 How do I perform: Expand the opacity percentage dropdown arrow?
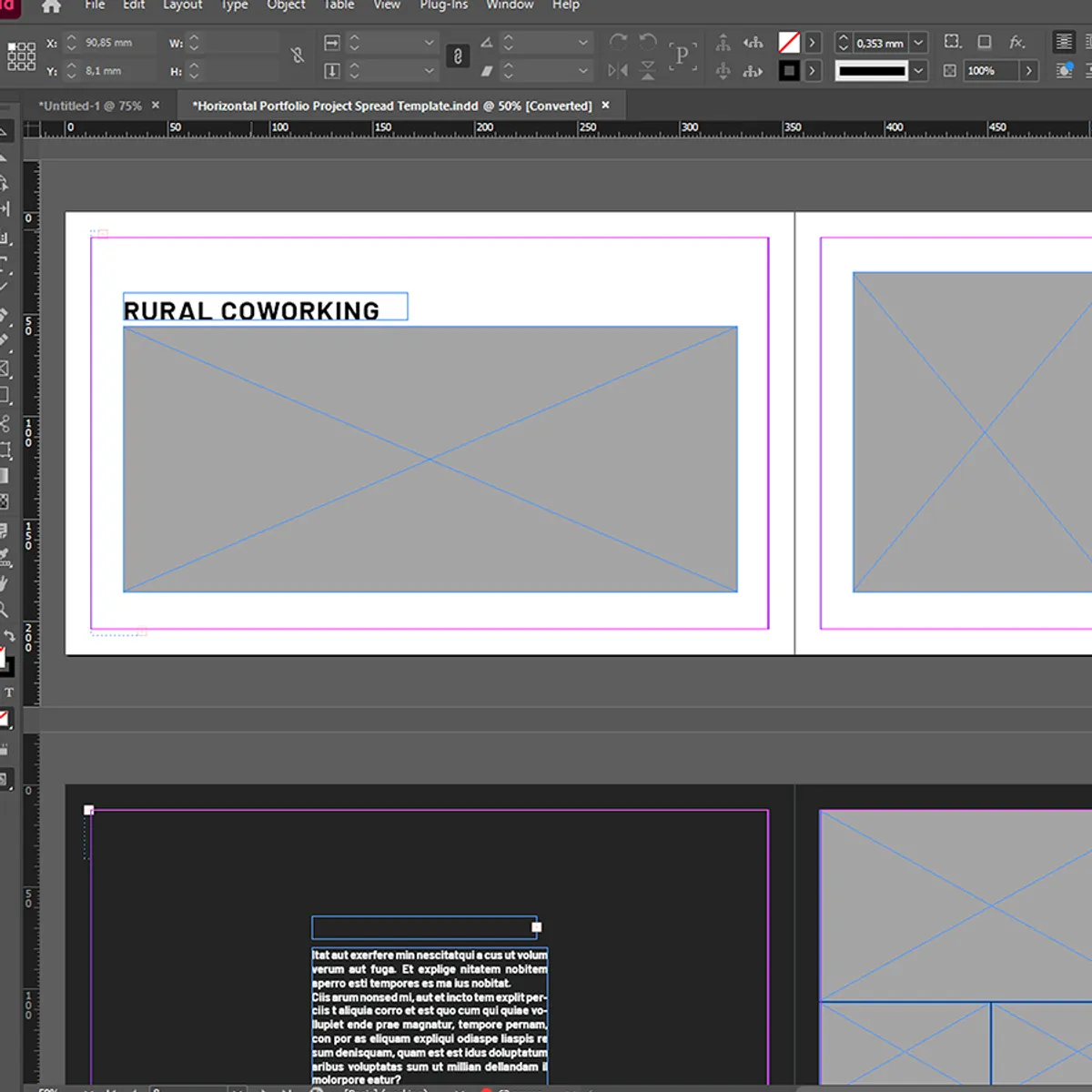click(1027, 70)
